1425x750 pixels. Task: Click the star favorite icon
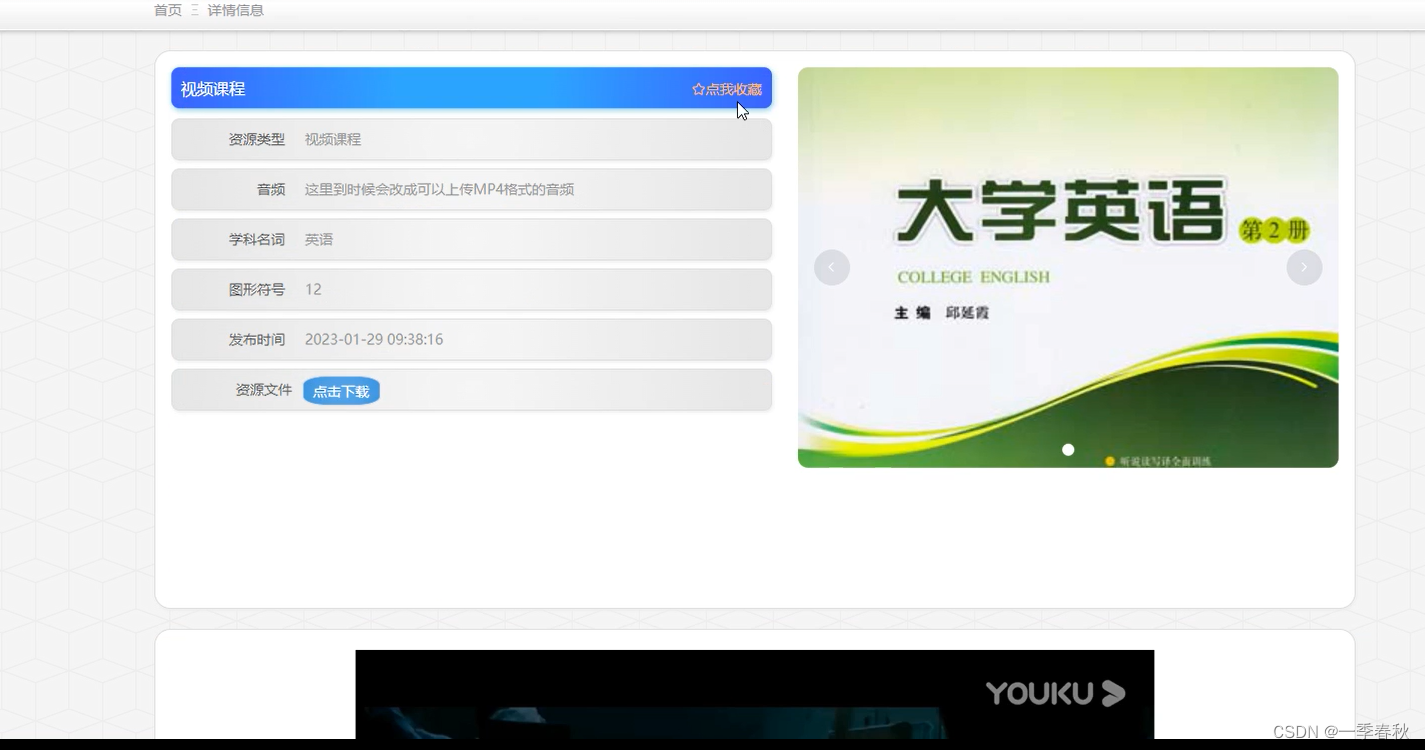tap(698, 89)
